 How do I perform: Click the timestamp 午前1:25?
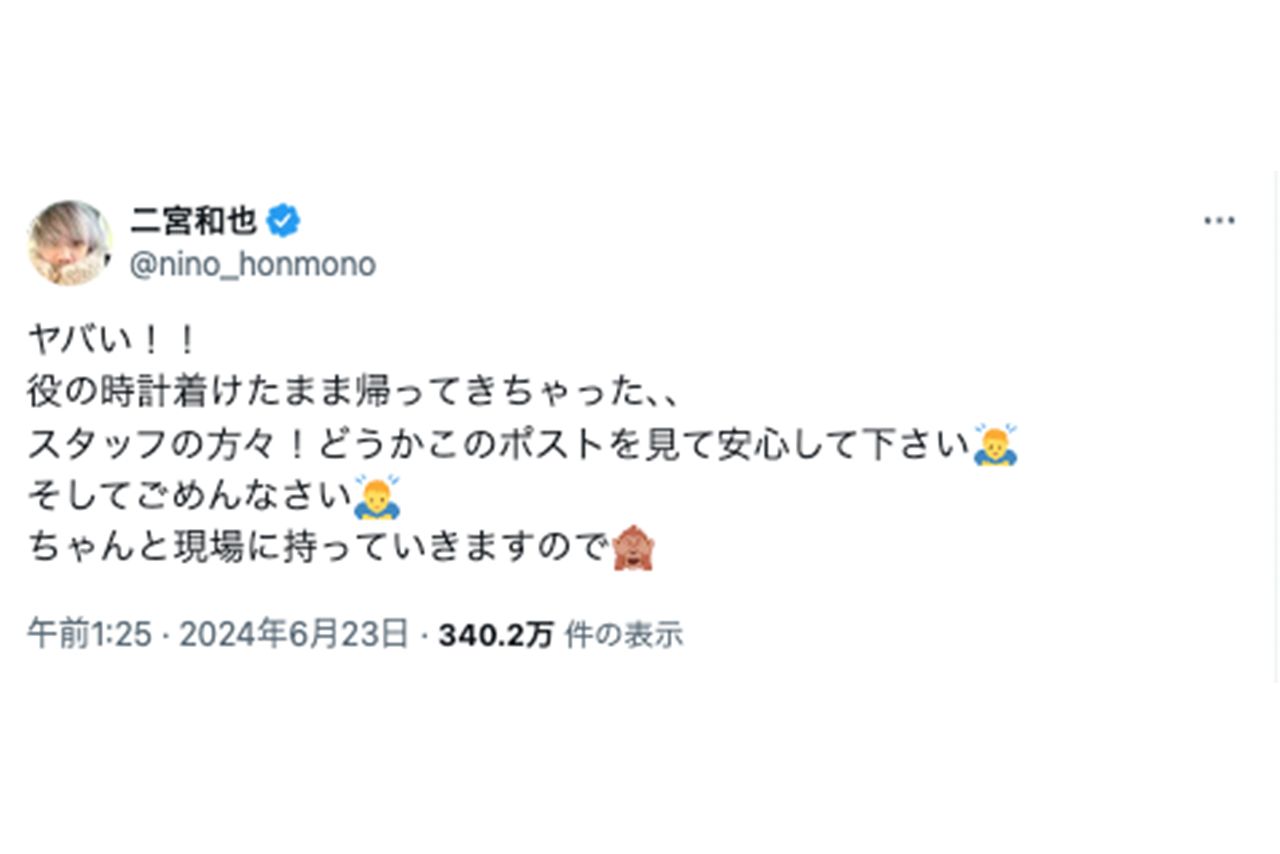(88, 634)
